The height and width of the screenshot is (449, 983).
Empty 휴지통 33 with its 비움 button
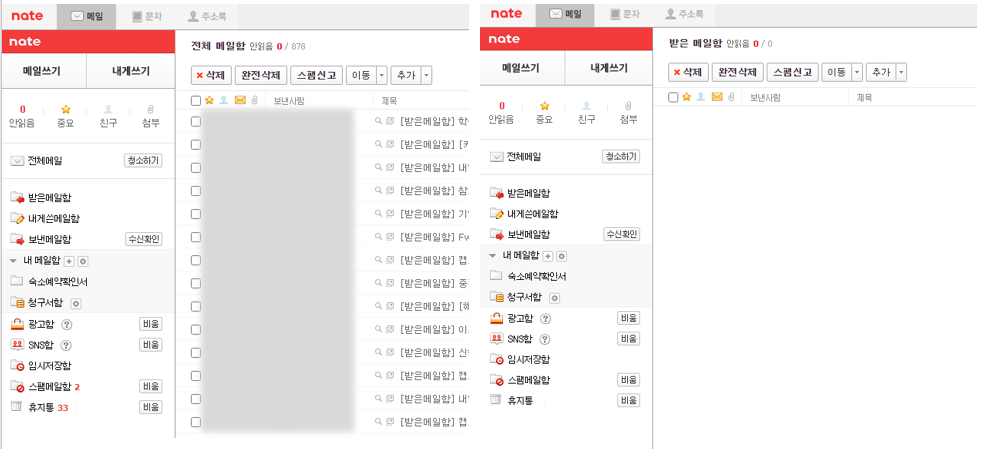[150, 407]
